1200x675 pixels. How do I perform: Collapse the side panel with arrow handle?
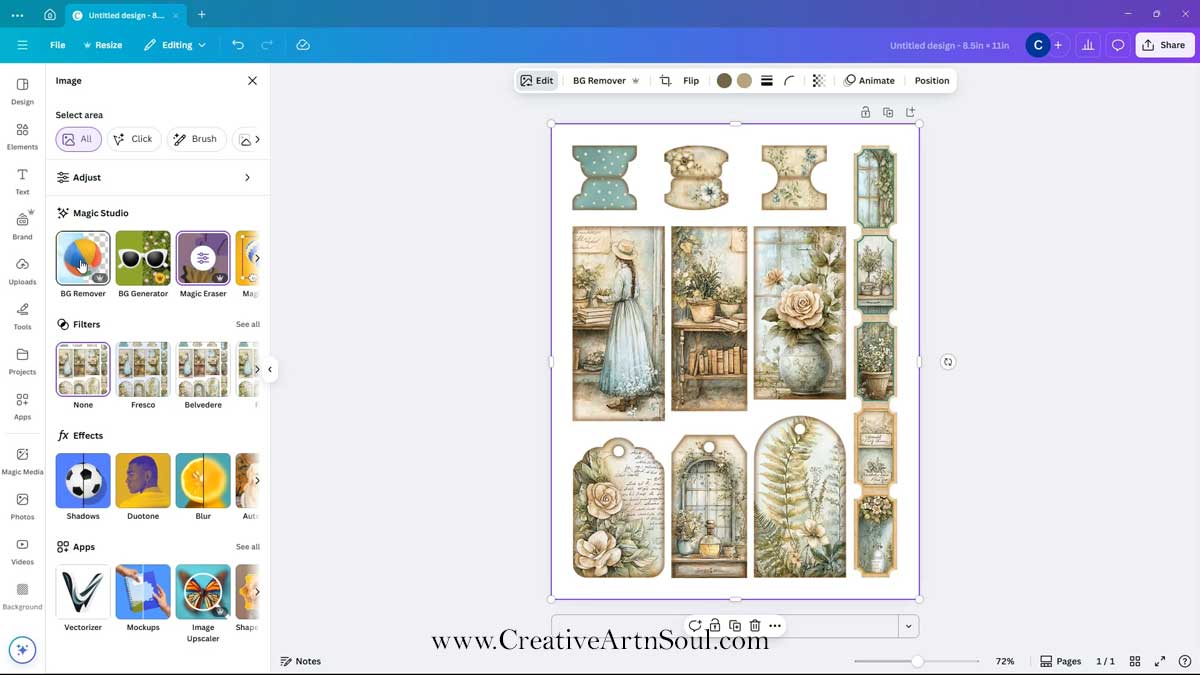click(x=270, y=369)
